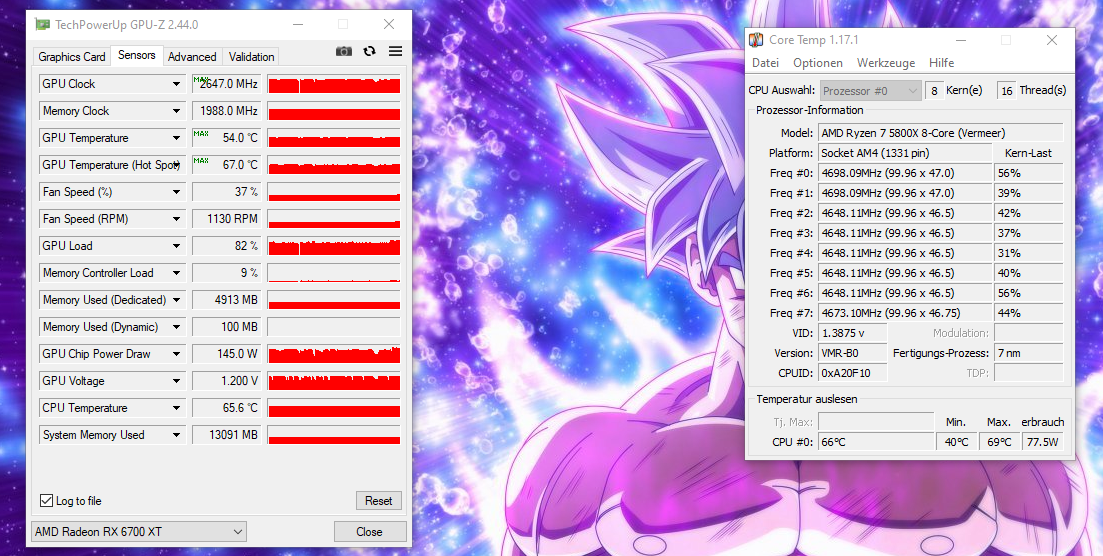Click the 0xA20F10 CPUID field

[853, 373]
